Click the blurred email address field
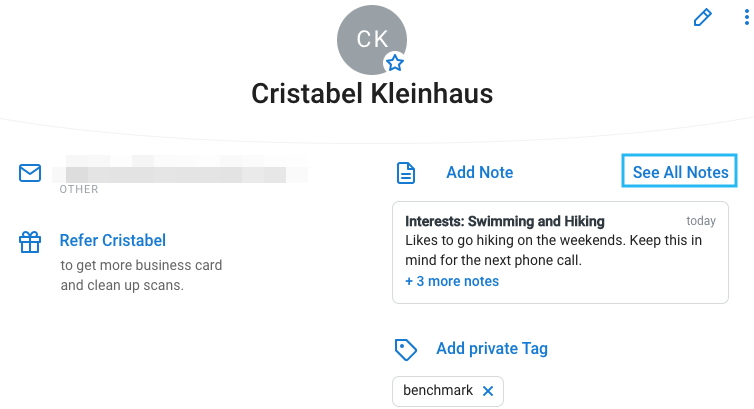The width and height of the screenshot is (754, 409). (180, 169)
